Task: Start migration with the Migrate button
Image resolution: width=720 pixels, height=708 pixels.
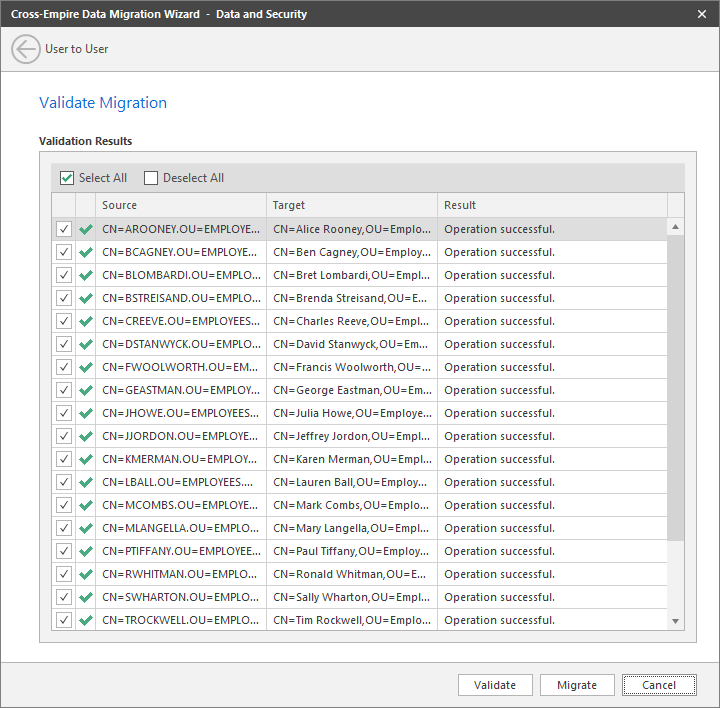Action: coord(577,685)
